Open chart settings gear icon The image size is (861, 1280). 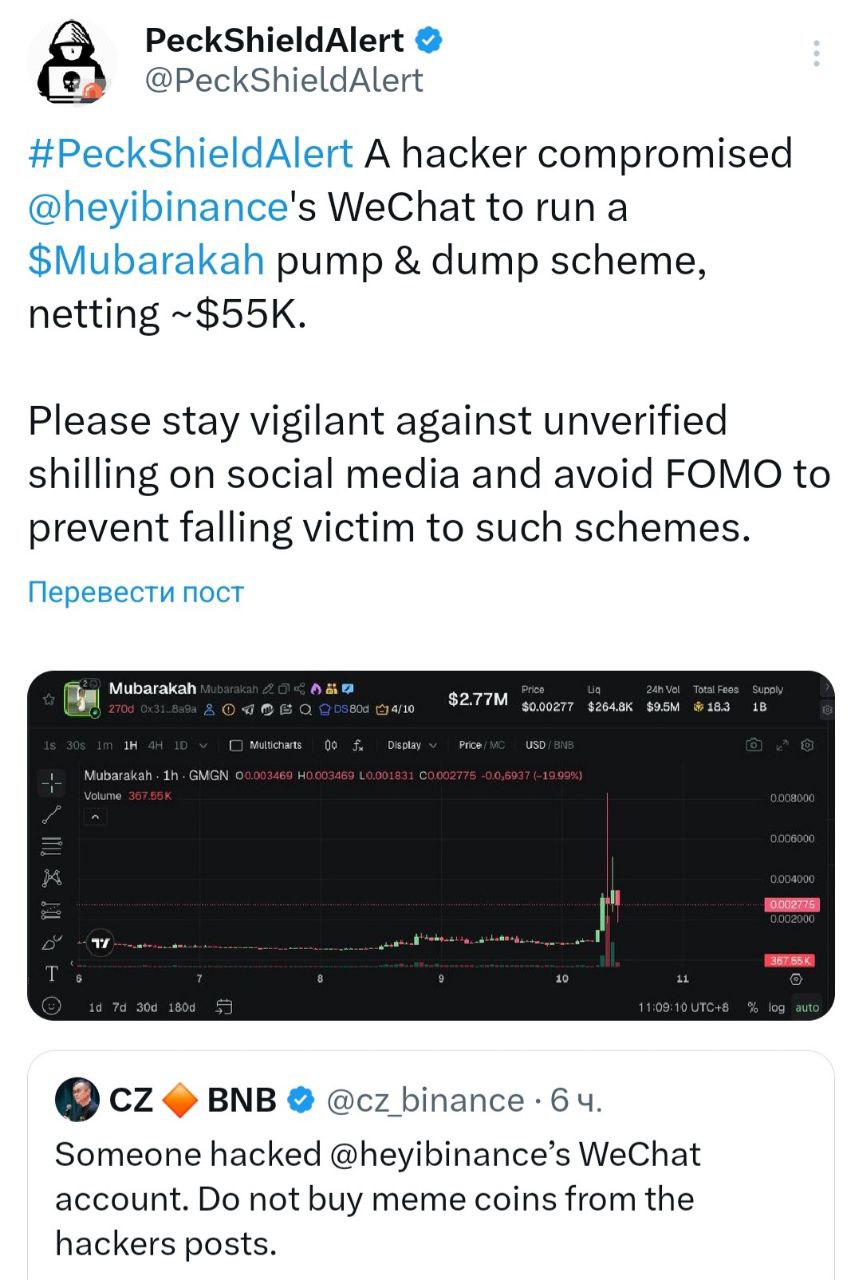[808, 745]
